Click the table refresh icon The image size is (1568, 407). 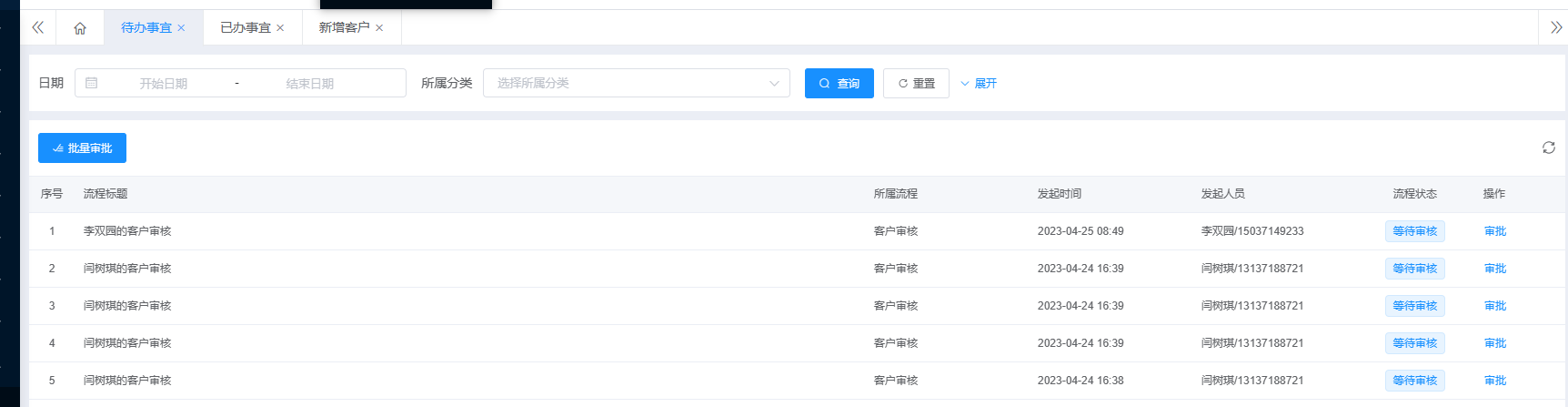(x=1548, y=148)
